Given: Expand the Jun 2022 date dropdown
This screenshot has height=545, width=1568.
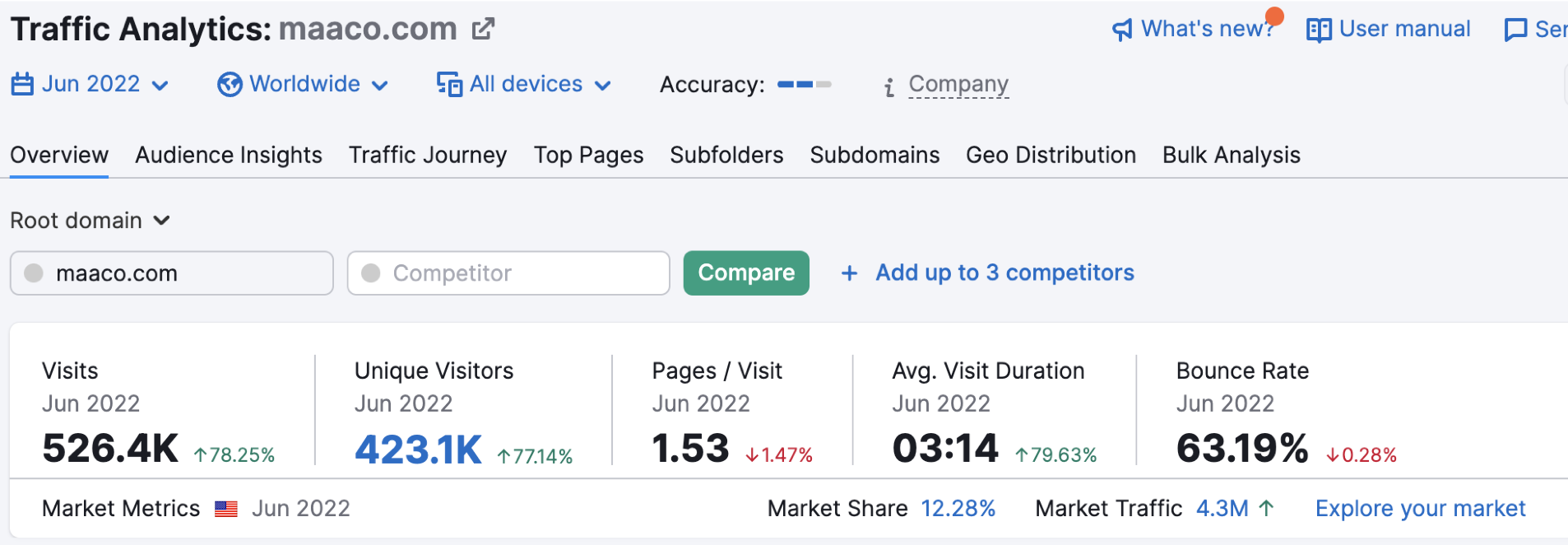Looking at the screenshot, I should (160, 86).
